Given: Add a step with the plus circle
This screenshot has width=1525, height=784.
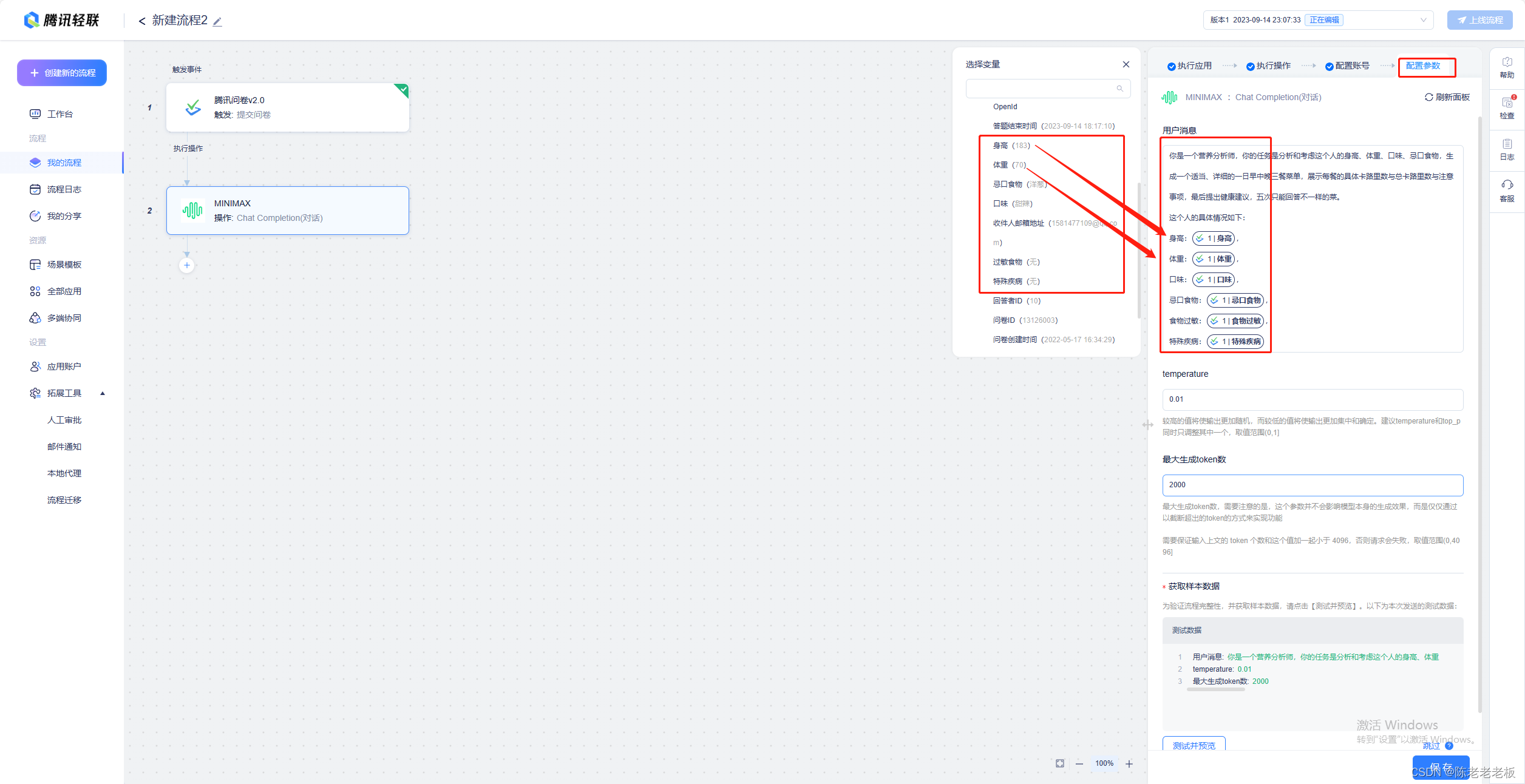Looking at the screenshot, I should (x=187, y=265).
